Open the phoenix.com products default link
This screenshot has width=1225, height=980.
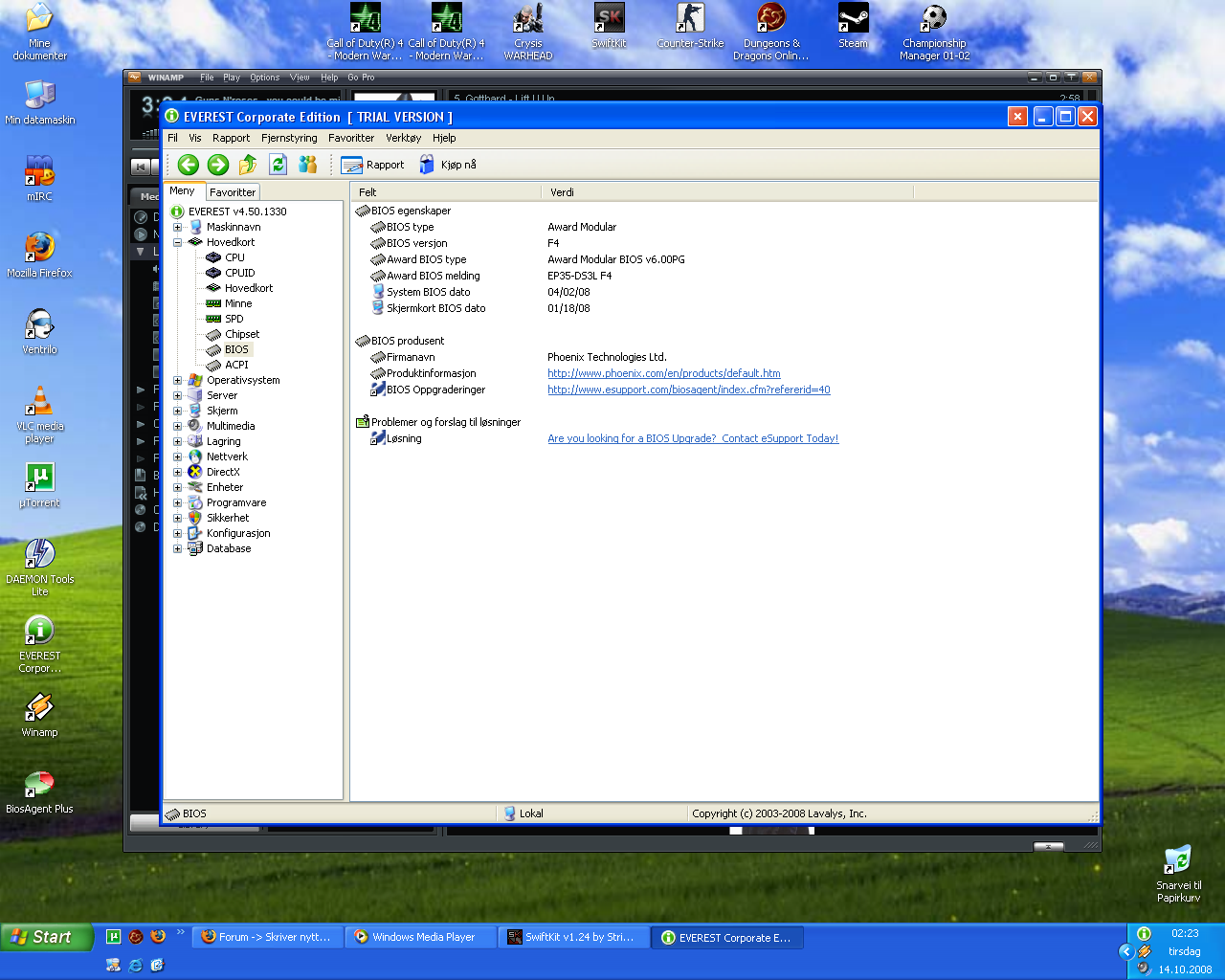point(664,373)
